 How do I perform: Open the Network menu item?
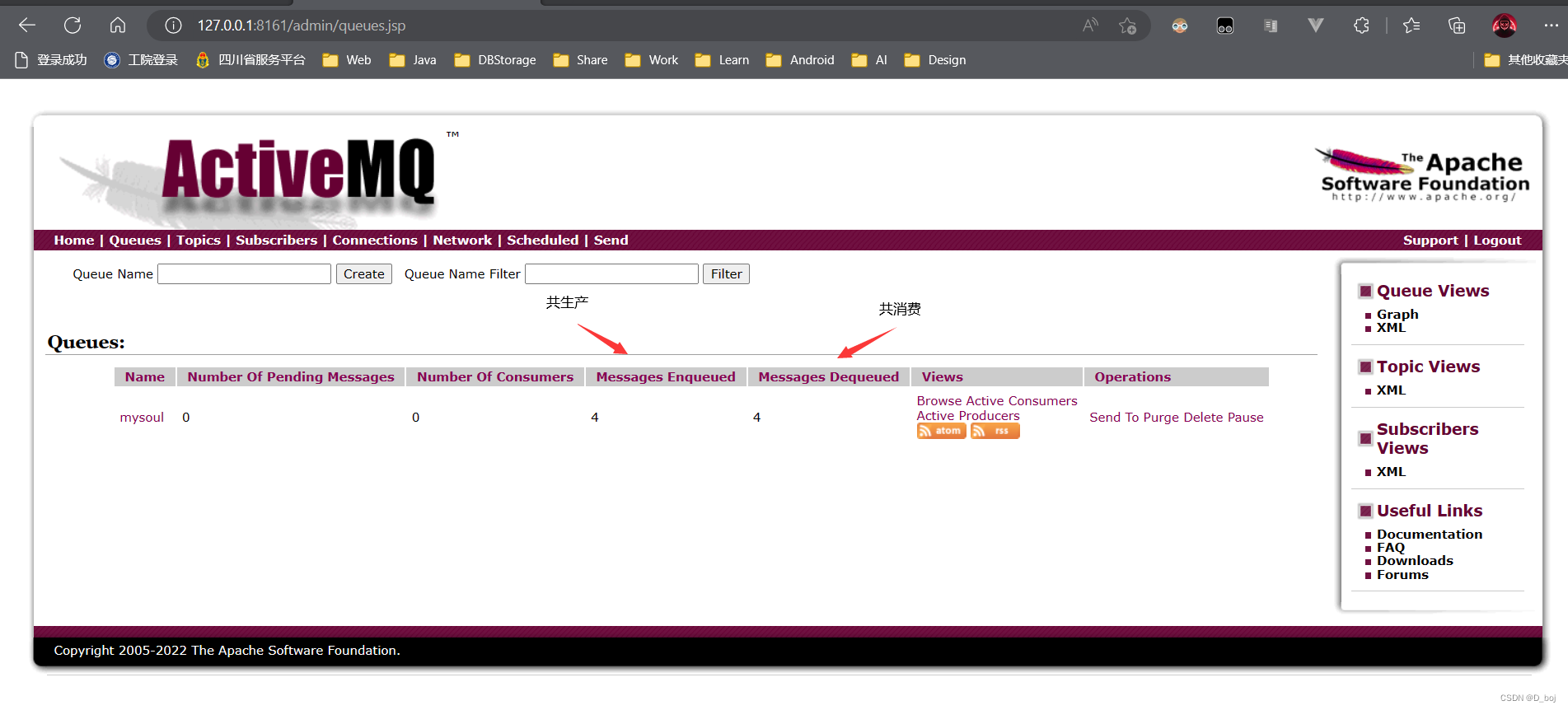click(462, 240)
